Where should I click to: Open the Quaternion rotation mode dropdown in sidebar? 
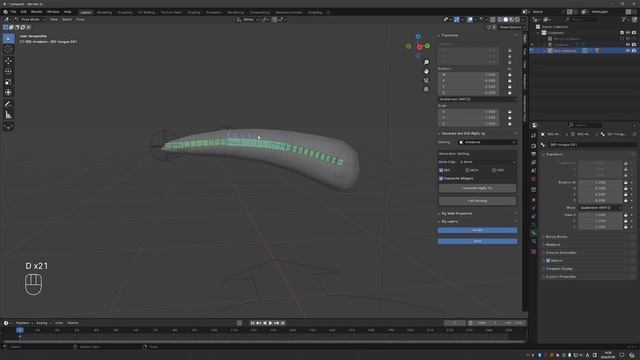477,99
